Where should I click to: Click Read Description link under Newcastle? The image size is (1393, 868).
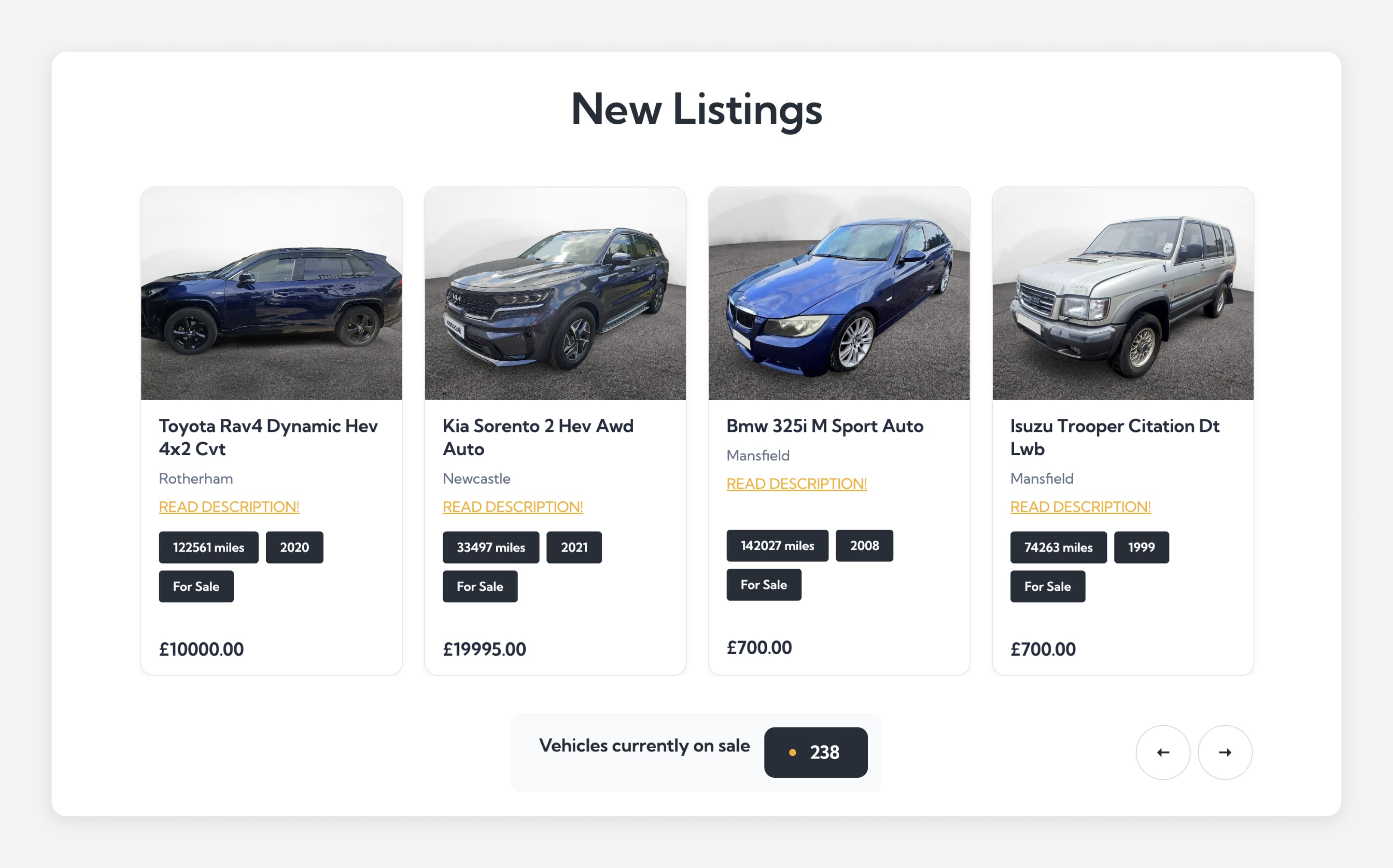[x=512, y=507]
